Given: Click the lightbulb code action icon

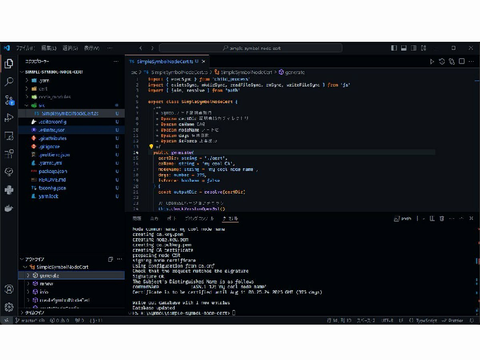Looking at the screenshot, I should point(151,146).
